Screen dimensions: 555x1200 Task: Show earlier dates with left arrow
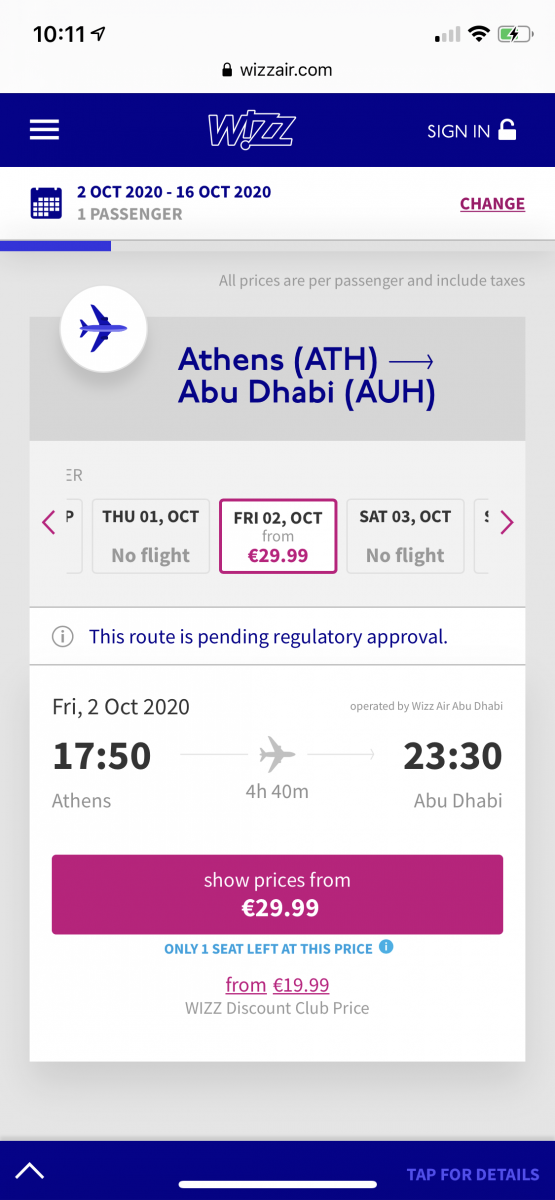click(x=49, y=522)
